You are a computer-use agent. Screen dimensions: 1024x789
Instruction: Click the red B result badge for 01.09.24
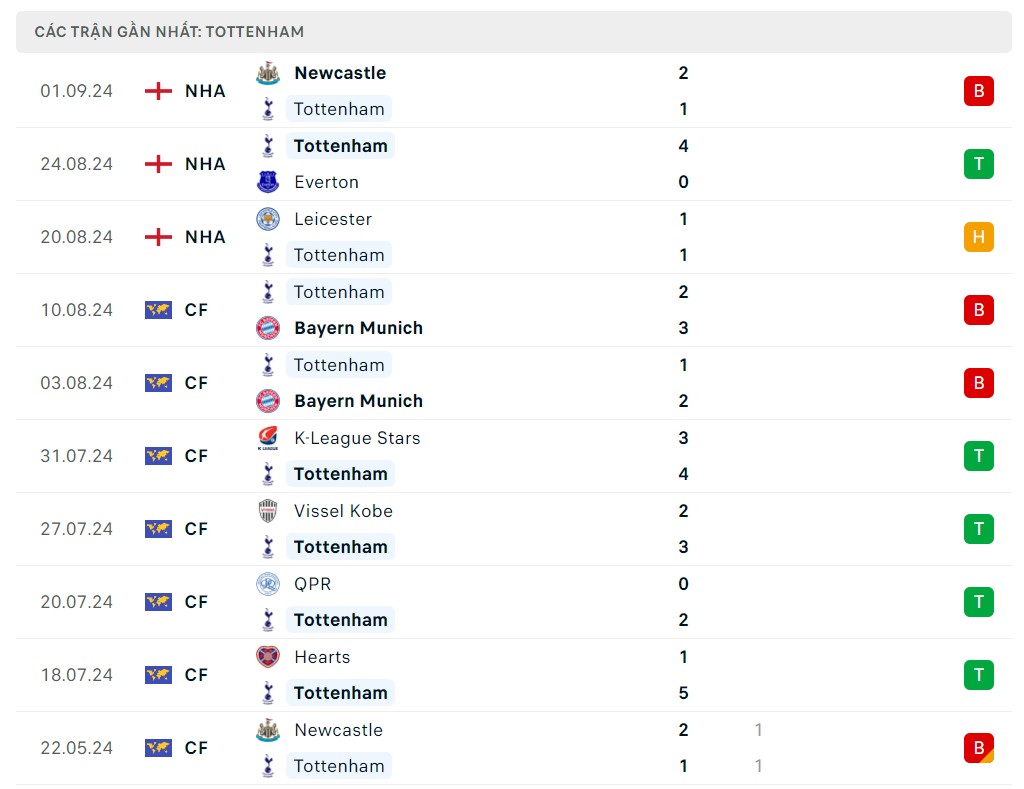pos(978,91)
